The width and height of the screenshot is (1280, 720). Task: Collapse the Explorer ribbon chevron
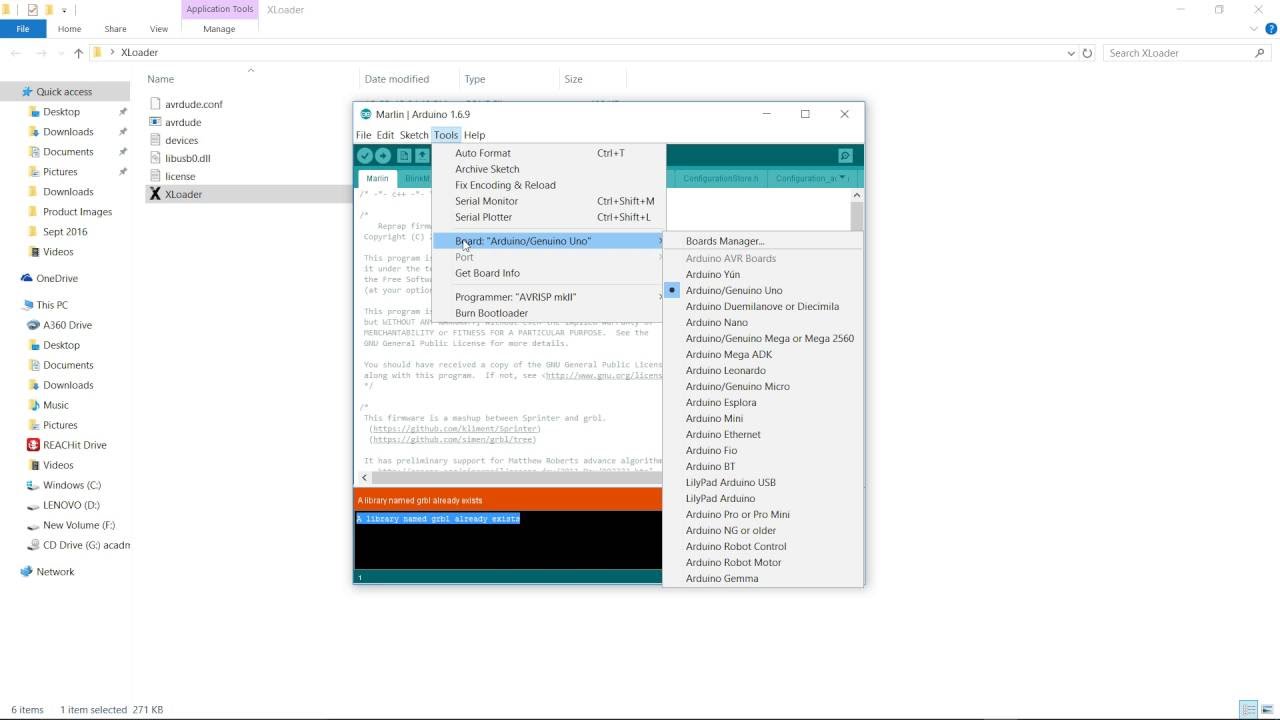point(1254,29)
